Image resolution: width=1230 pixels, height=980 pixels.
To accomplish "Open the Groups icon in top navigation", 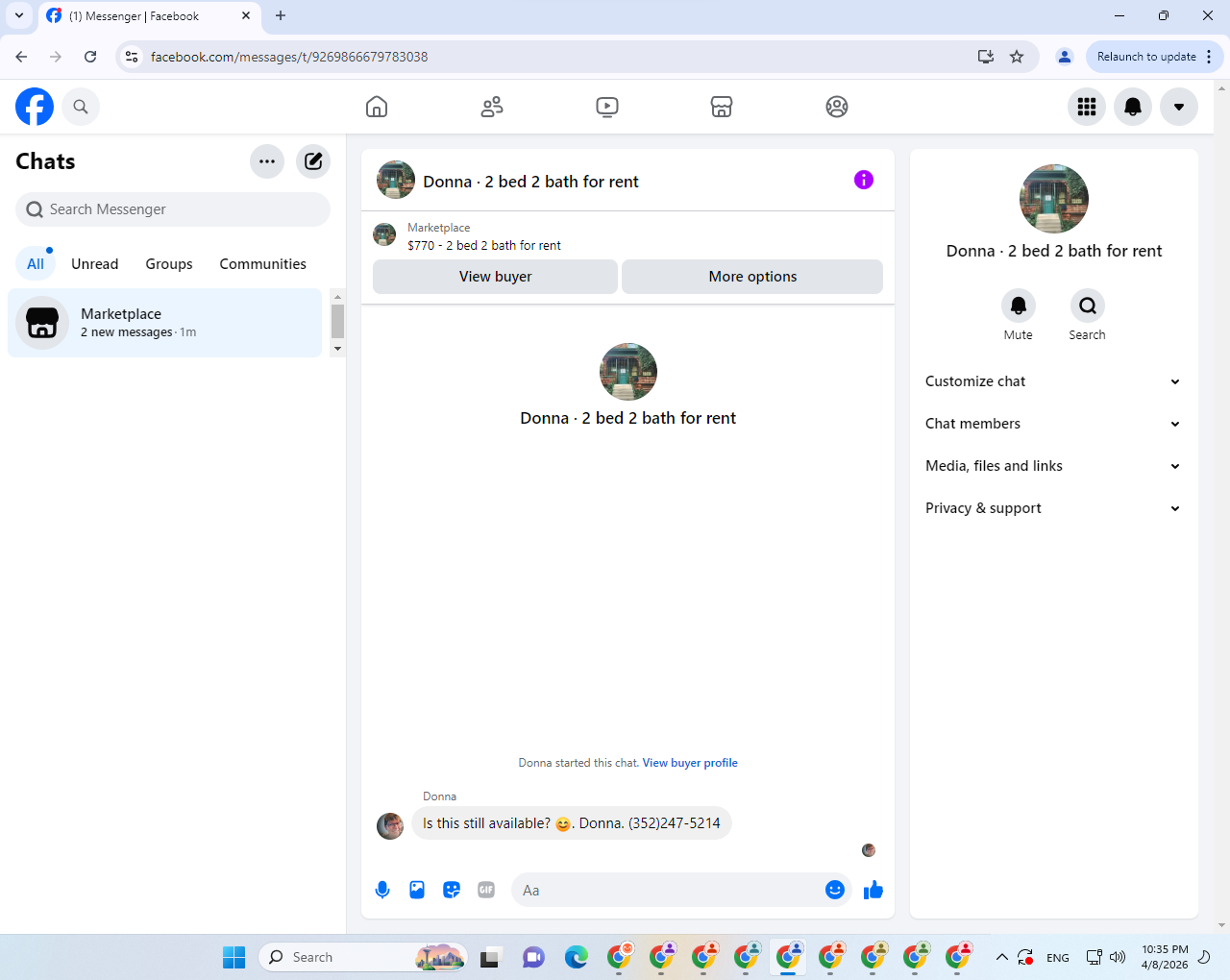I will point(837,107).
